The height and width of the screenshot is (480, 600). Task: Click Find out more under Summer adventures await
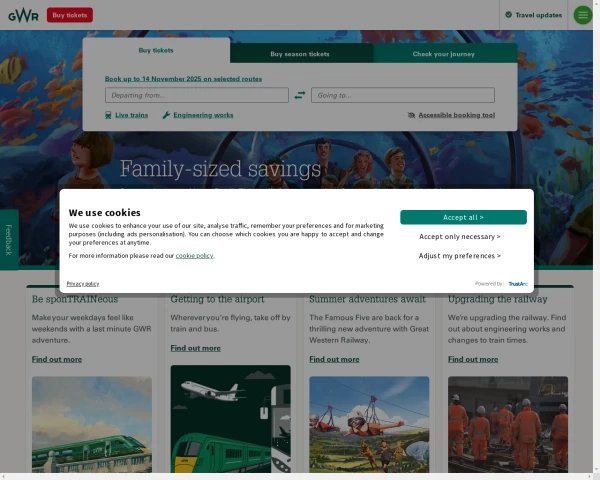[x=334, y=359]
